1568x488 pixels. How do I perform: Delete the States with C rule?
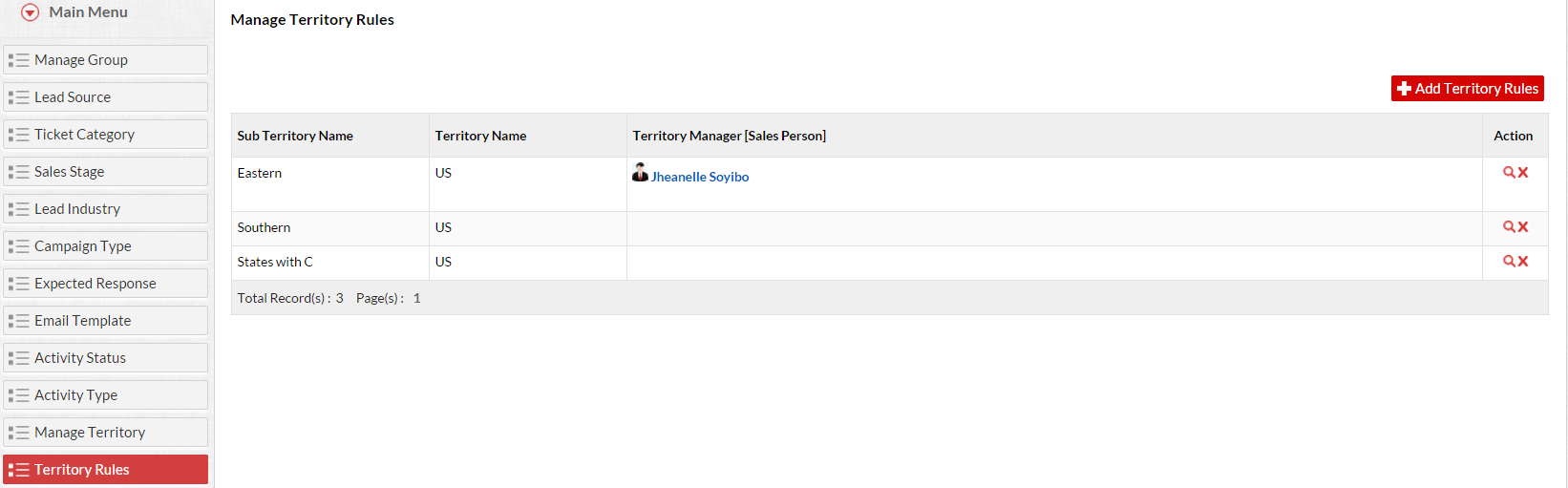click(1523, 262)
